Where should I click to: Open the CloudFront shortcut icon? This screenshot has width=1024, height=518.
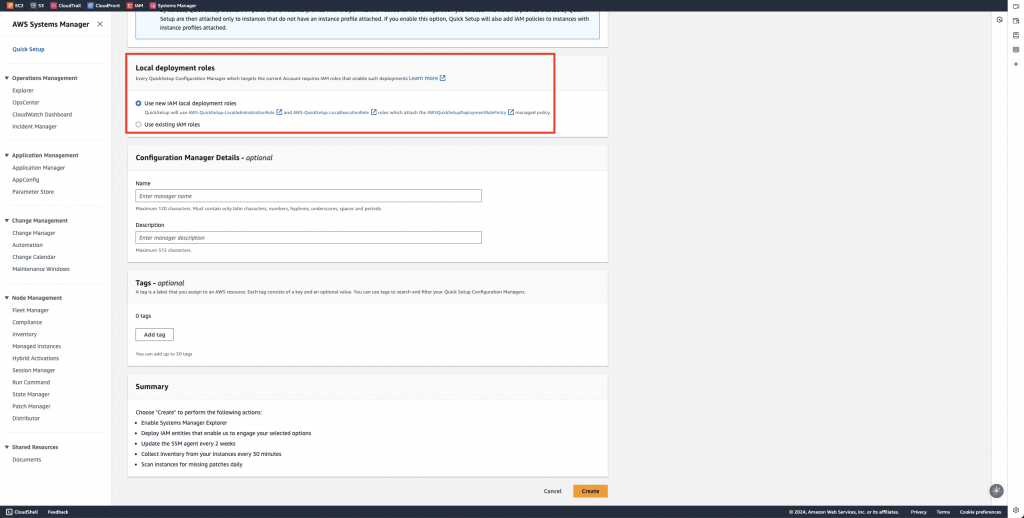coord(90,5)
